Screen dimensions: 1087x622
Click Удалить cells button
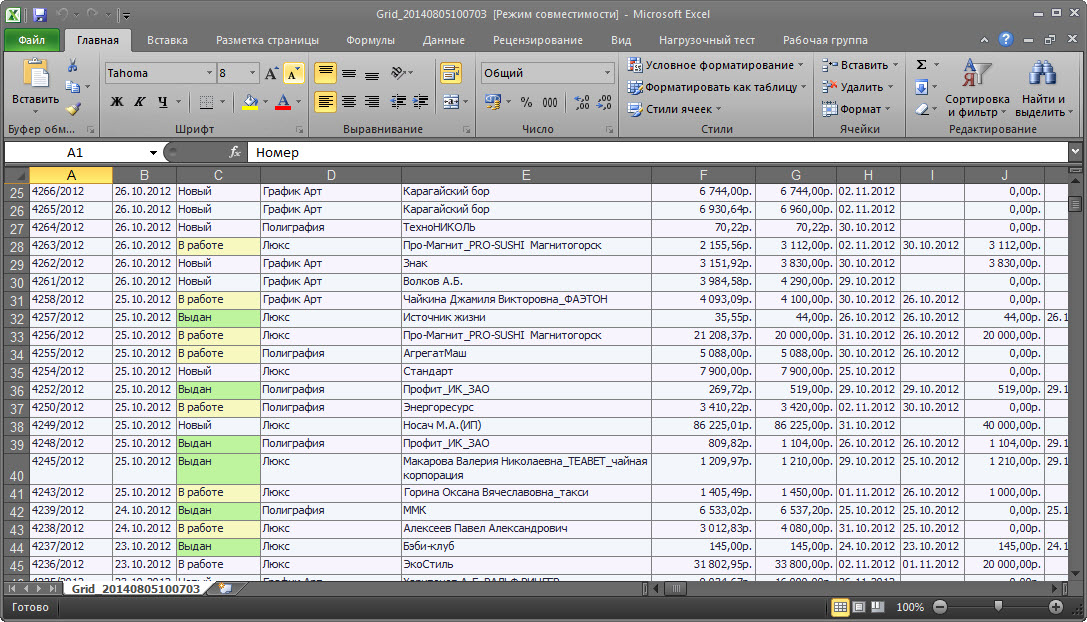(858, 87)
